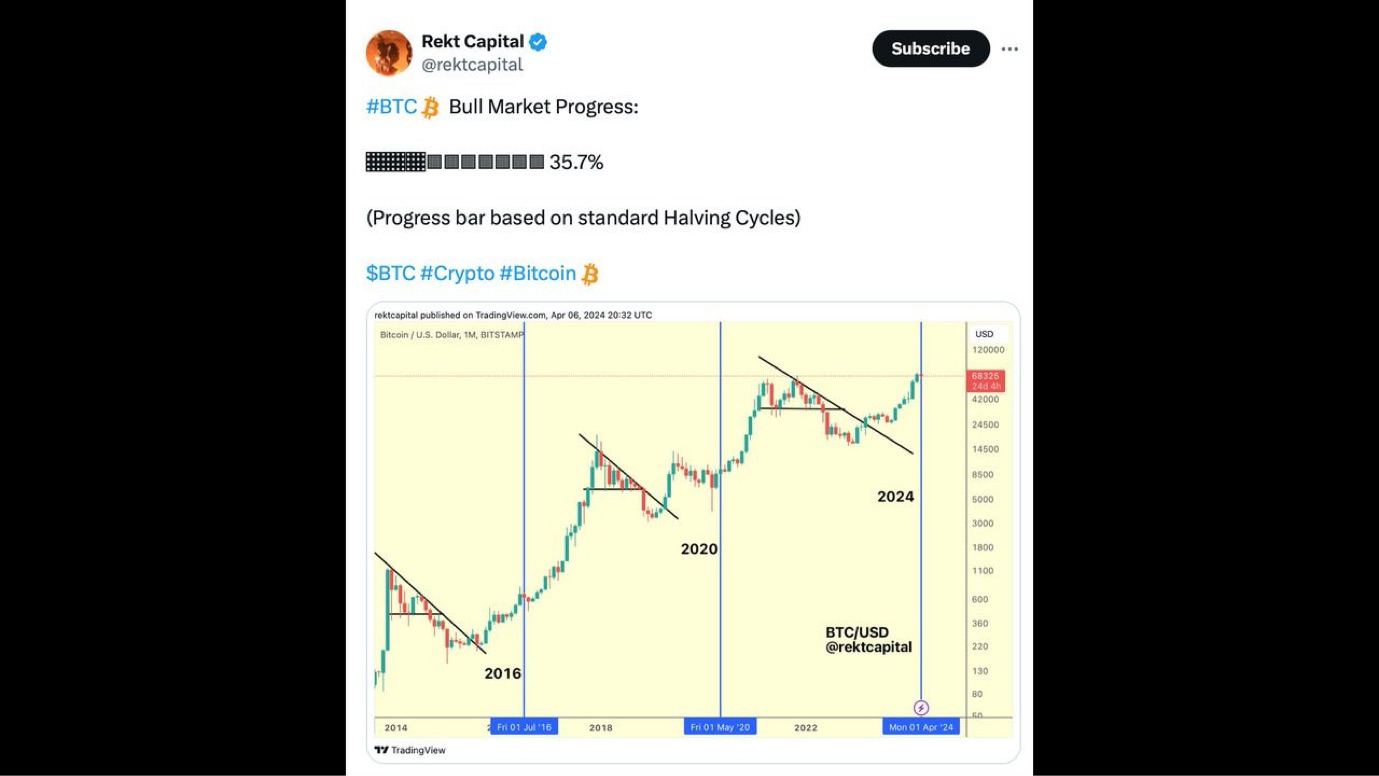Click the Bitcoin emoji beside #BTC
This screenshot has width=1379, height=776.
(x=430, y=107)
